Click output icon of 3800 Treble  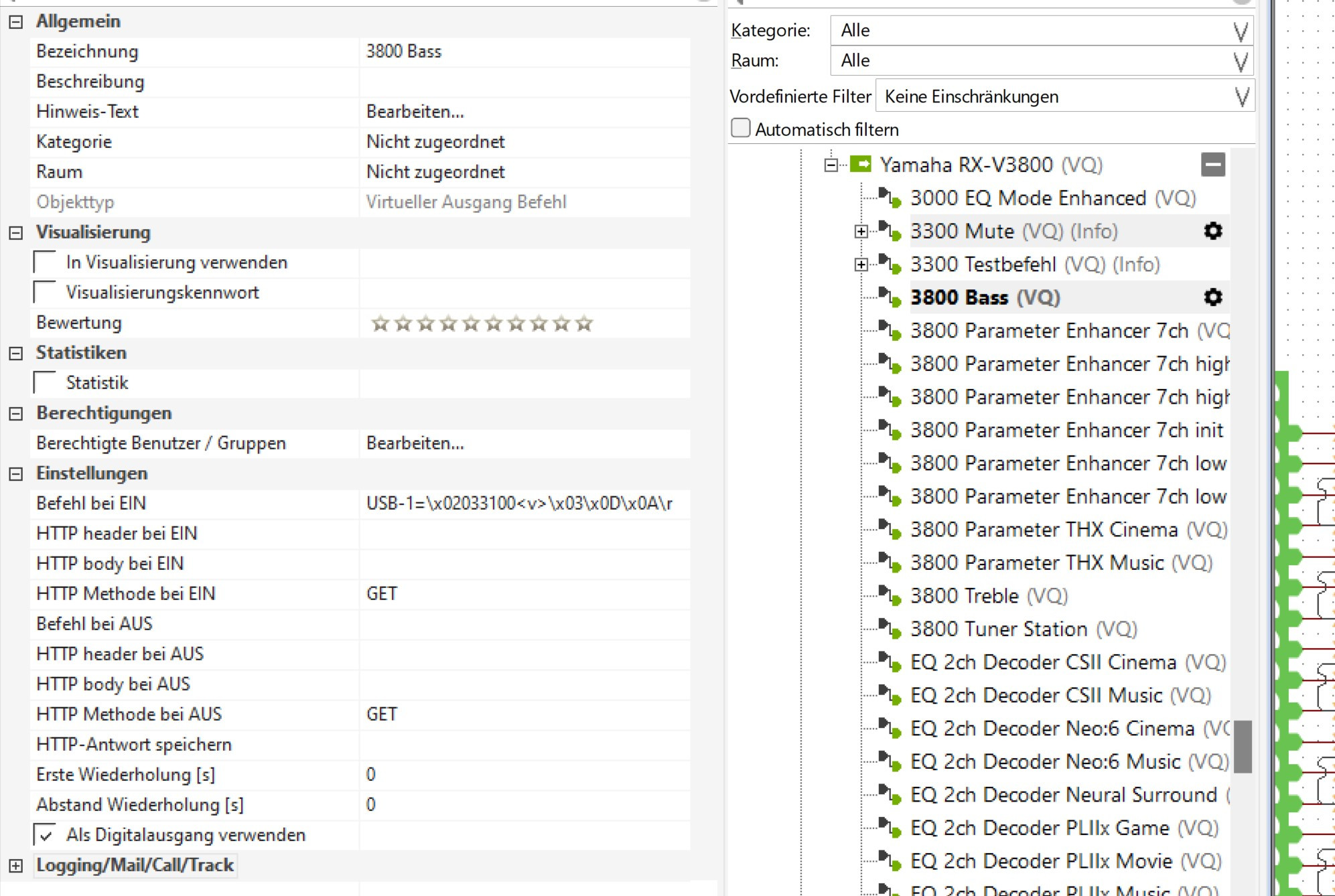890,595
